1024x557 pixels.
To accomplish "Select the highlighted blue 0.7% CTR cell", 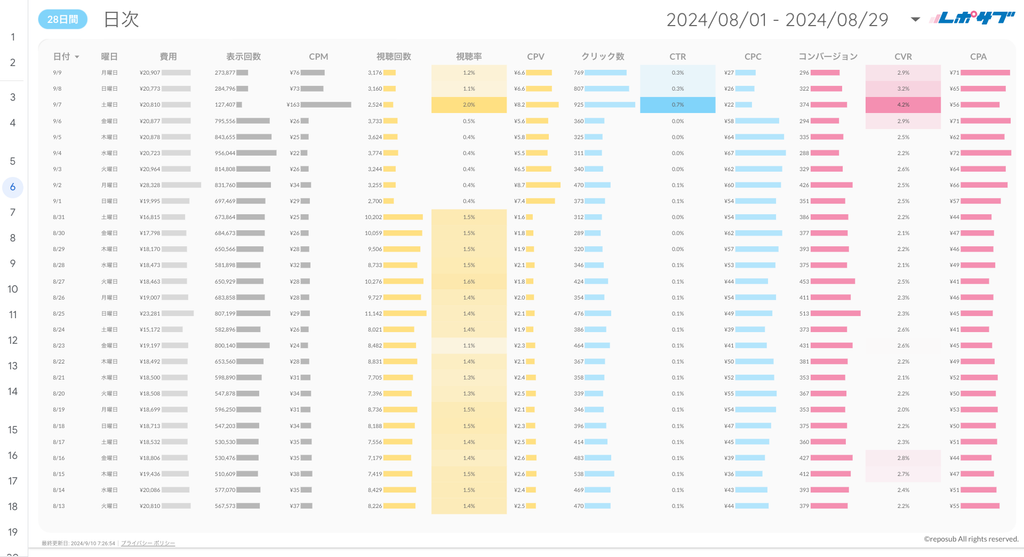I will click(678, 105).
